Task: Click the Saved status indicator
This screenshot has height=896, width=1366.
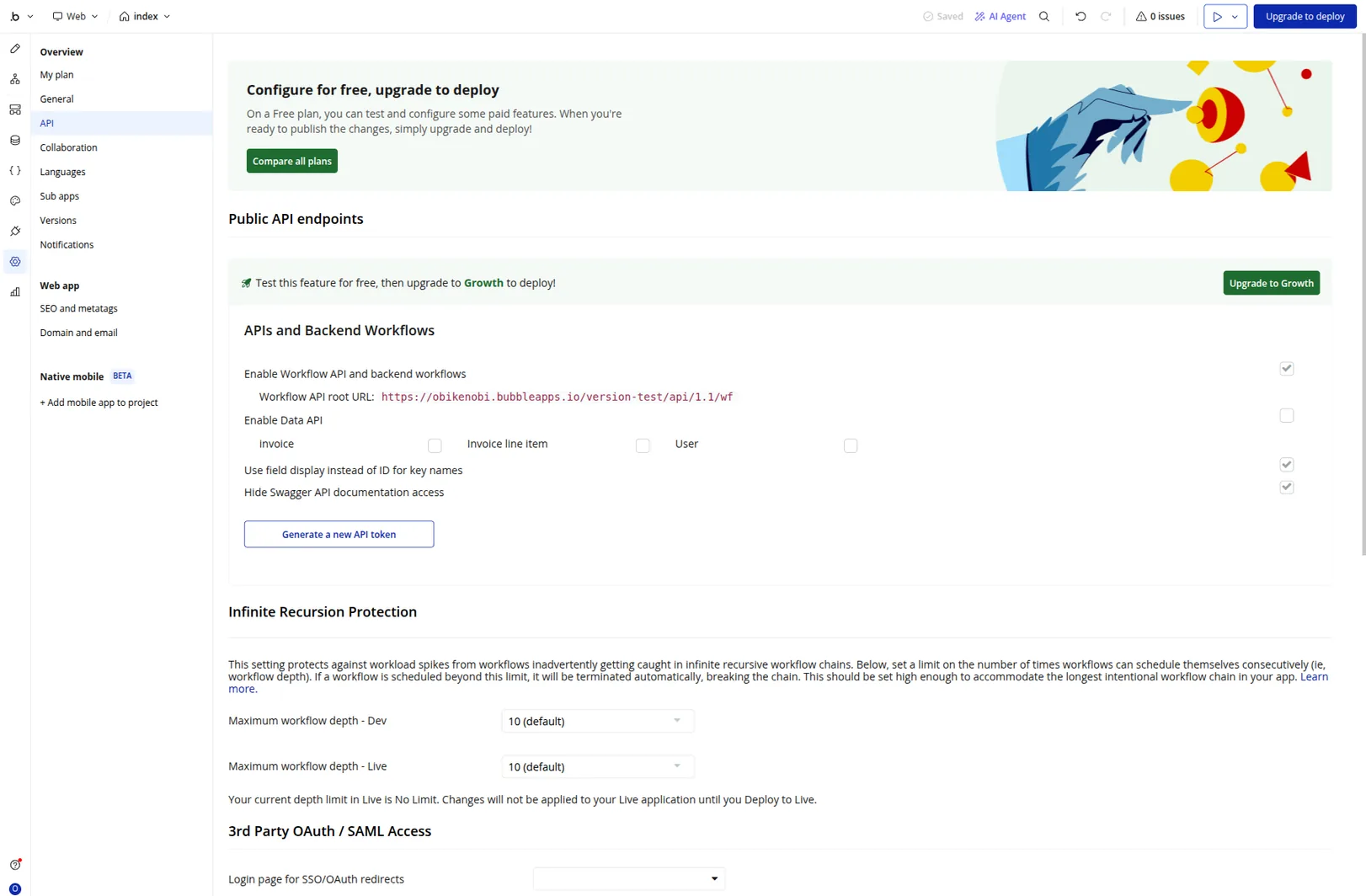Action: point(943,16)
